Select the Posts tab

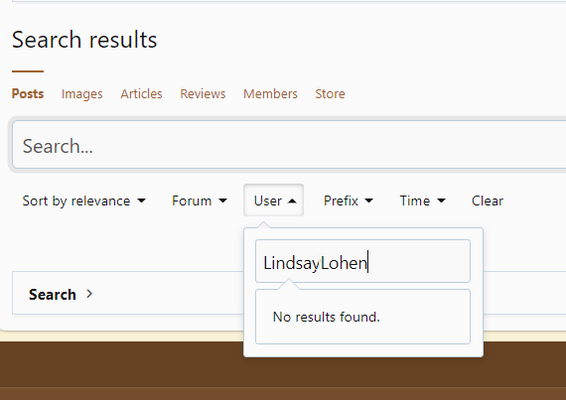coord(28,94)
